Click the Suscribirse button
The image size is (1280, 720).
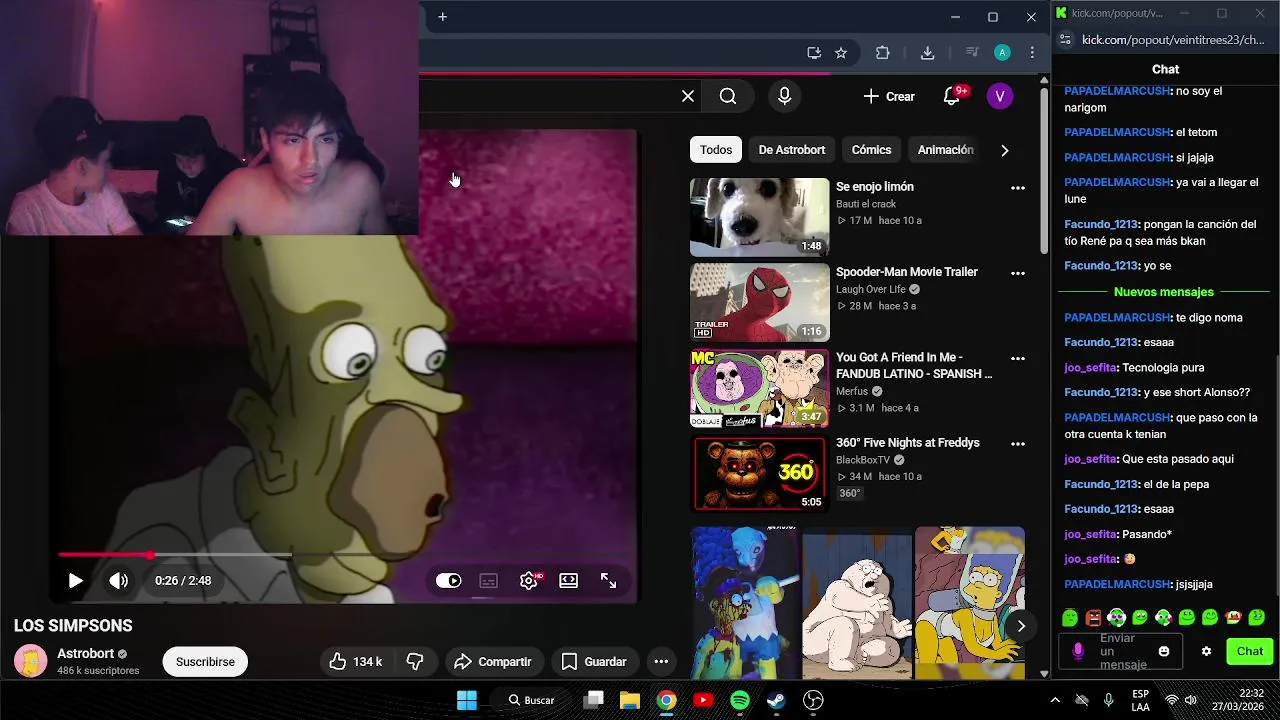(205, 662)
